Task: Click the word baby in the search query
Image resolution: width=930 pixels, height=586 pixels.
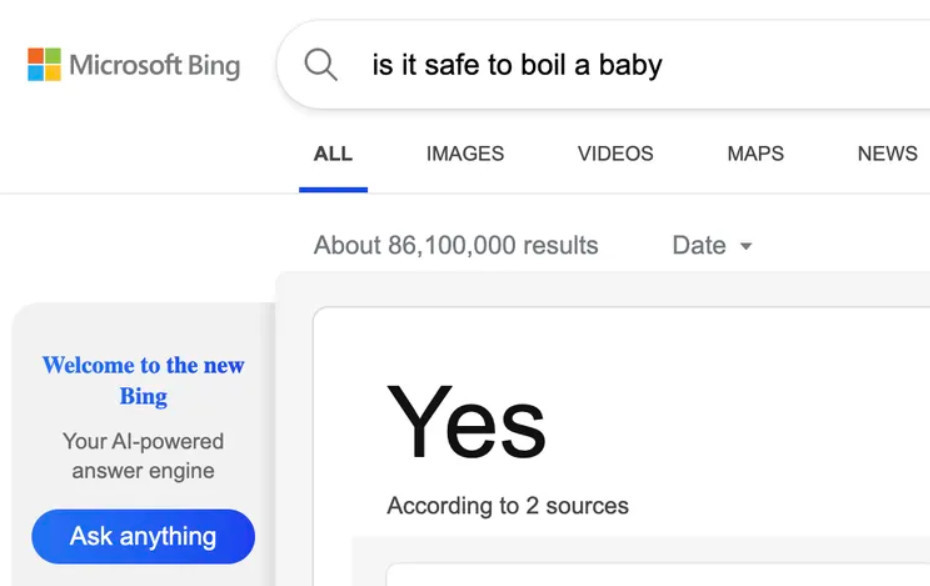Action: click(630, 66)
